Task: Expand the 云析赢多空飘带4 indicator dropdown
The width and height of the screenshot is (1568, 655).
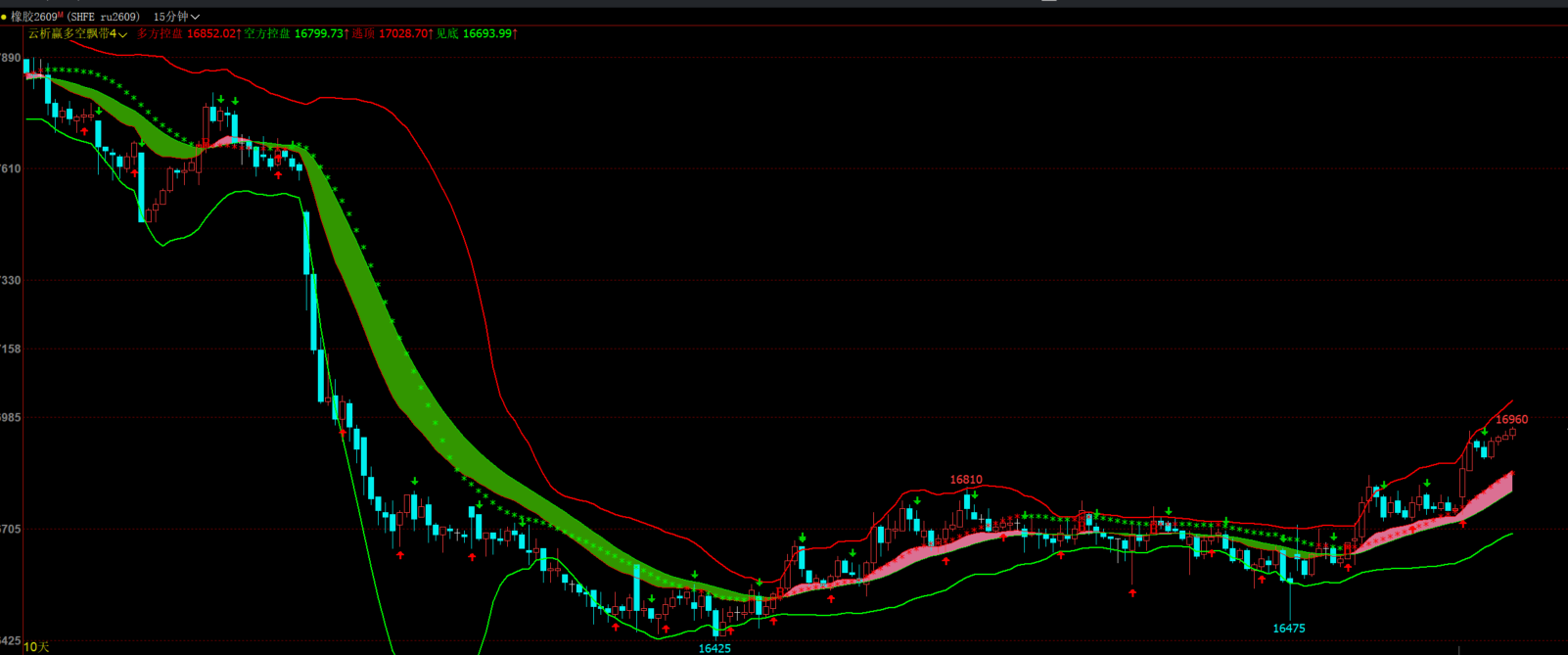Action: tap(78, 33)
